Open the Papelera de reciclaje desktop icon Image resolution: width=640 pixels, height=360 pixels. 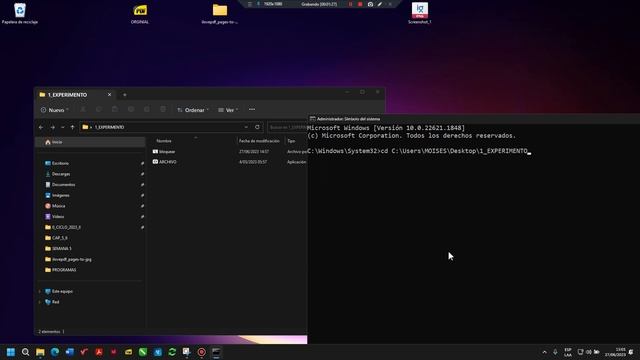coord(20,13)
